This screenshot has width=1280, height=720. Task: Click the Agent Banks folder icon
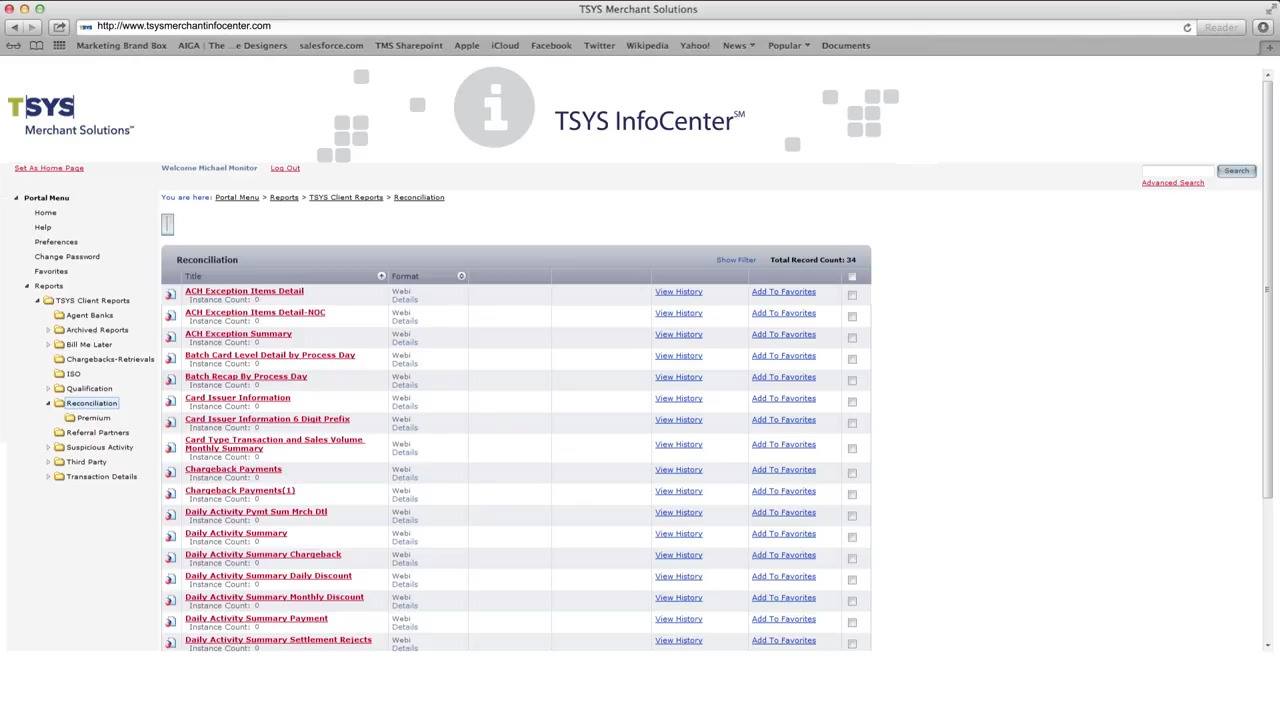pos(59,315)
